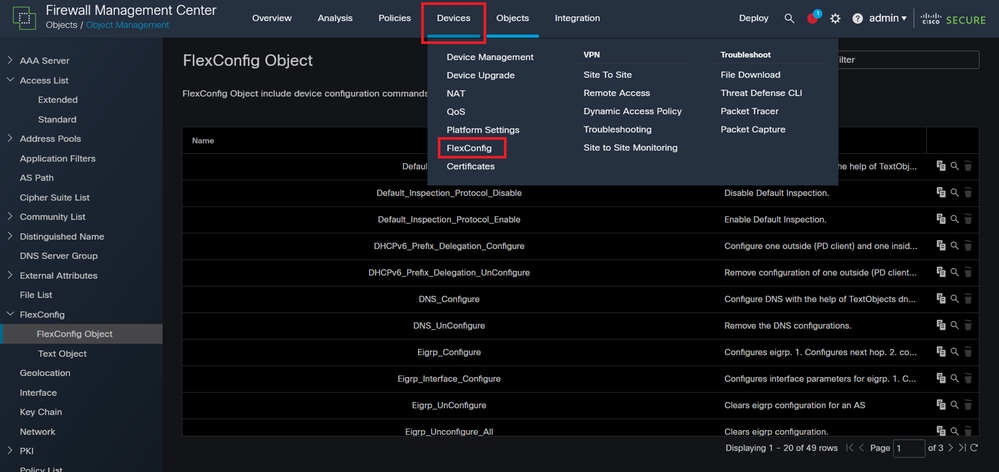Open the help question mark icon
999x472 pixels.
[x=858, y=18]
